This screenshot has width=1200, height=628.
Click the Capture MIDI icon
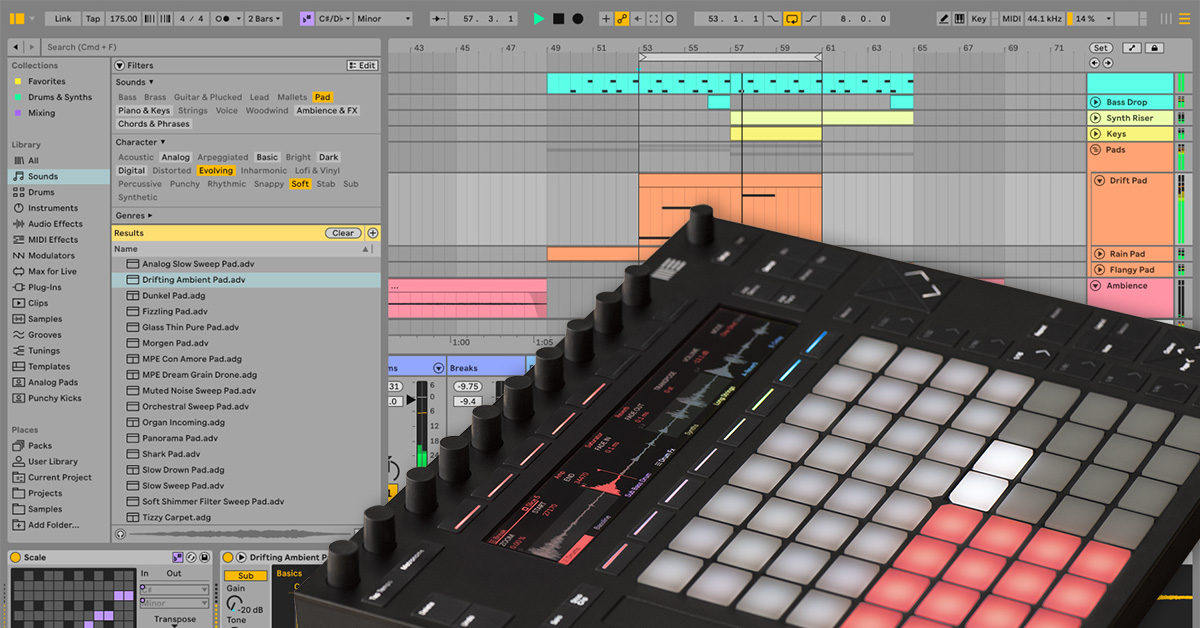coord(654,18)
